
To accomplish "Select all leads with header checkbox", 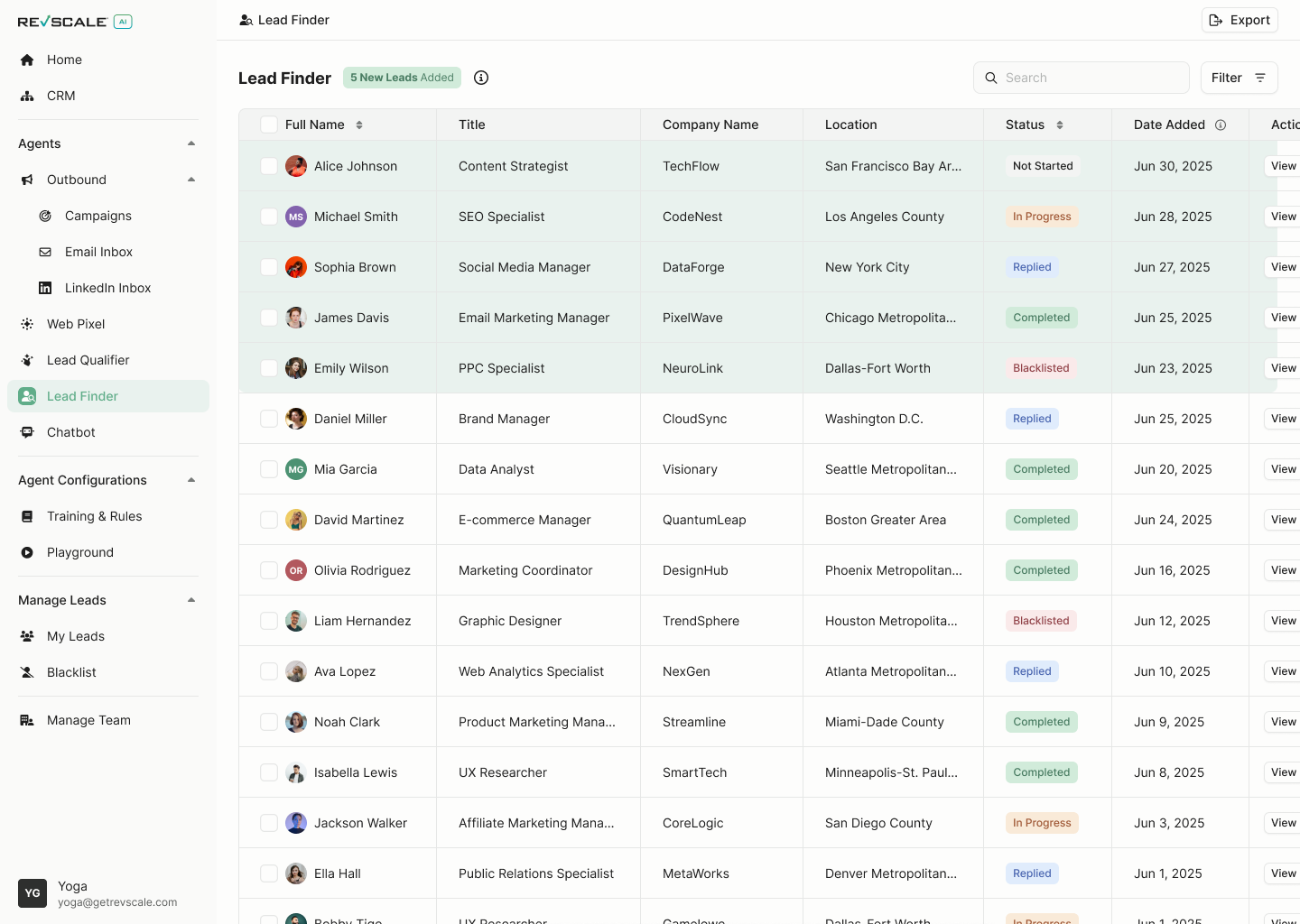I will (x=268, y=125).
